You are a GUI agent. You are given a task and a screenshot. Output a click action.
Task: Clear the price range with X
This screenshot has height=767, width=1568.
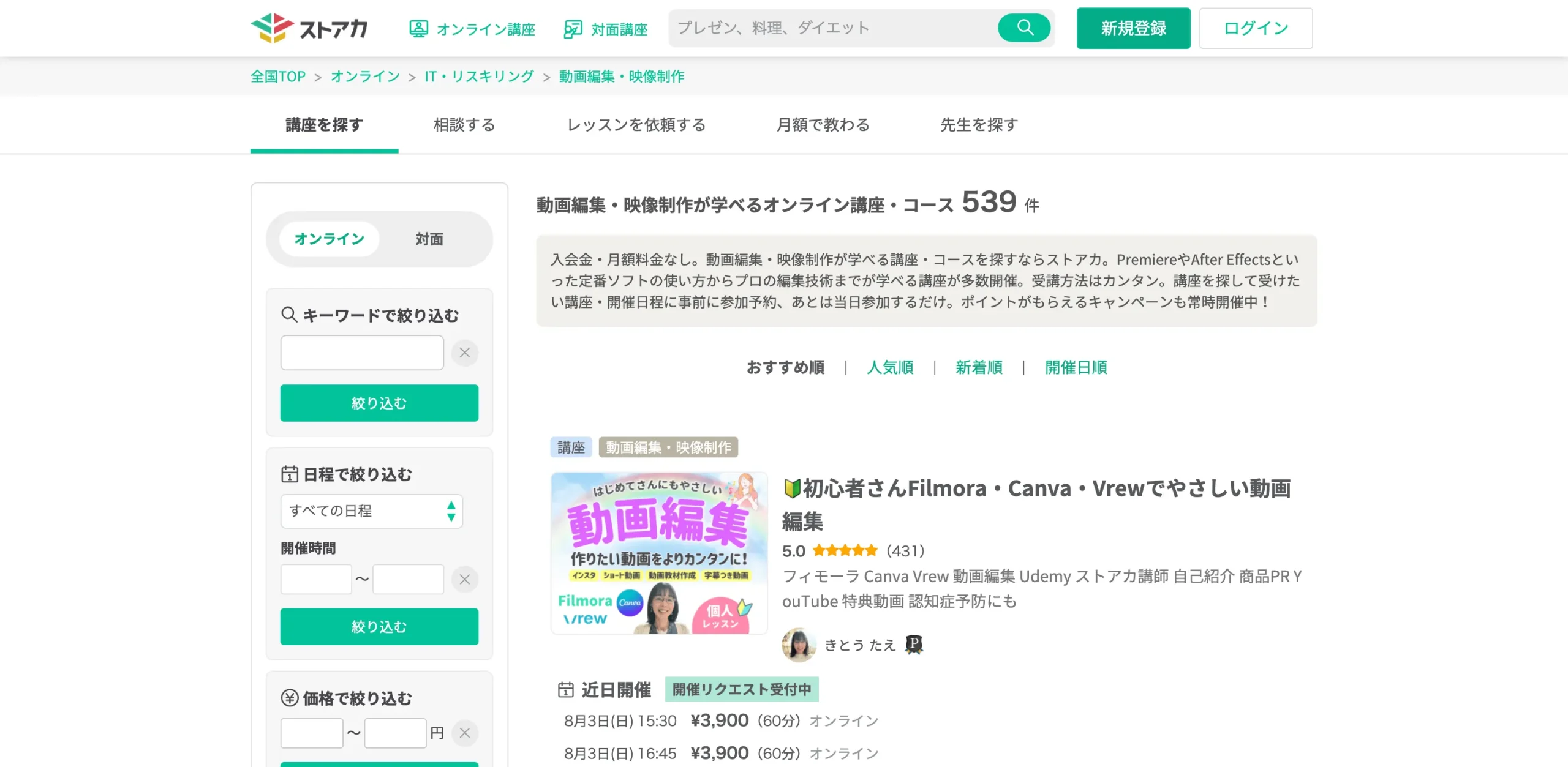click(465, 733)
